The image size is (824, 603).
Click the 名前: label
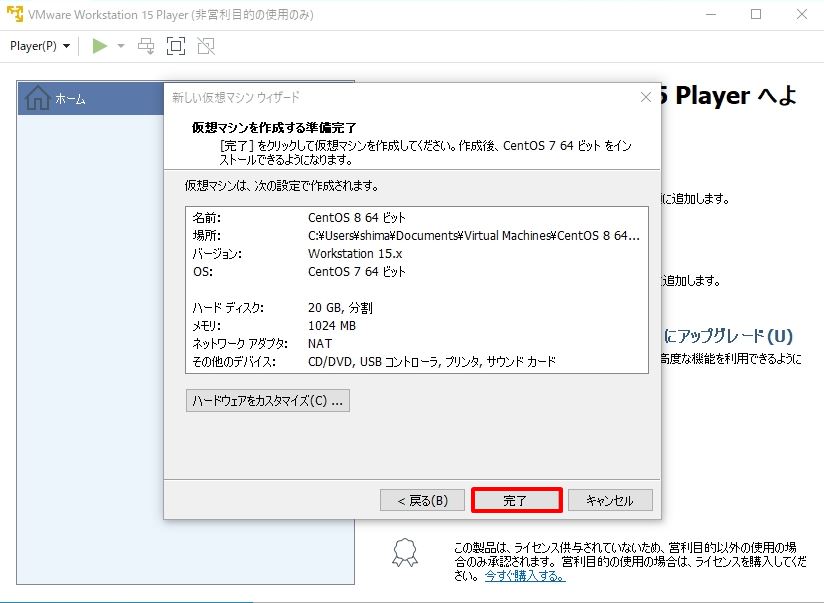point(207,218)
